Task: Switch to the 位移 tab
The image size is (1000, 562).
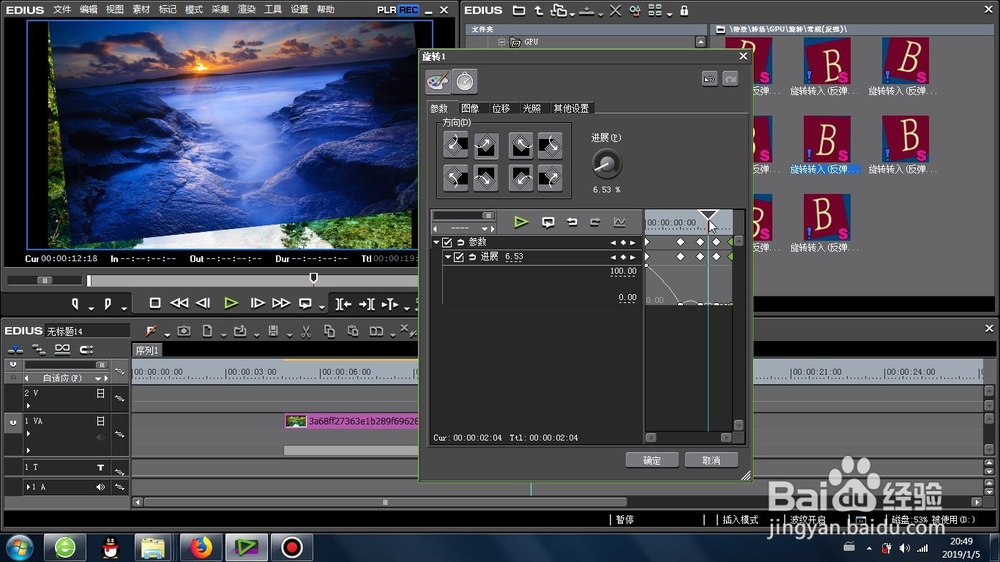Action: [x=501, y=108]
